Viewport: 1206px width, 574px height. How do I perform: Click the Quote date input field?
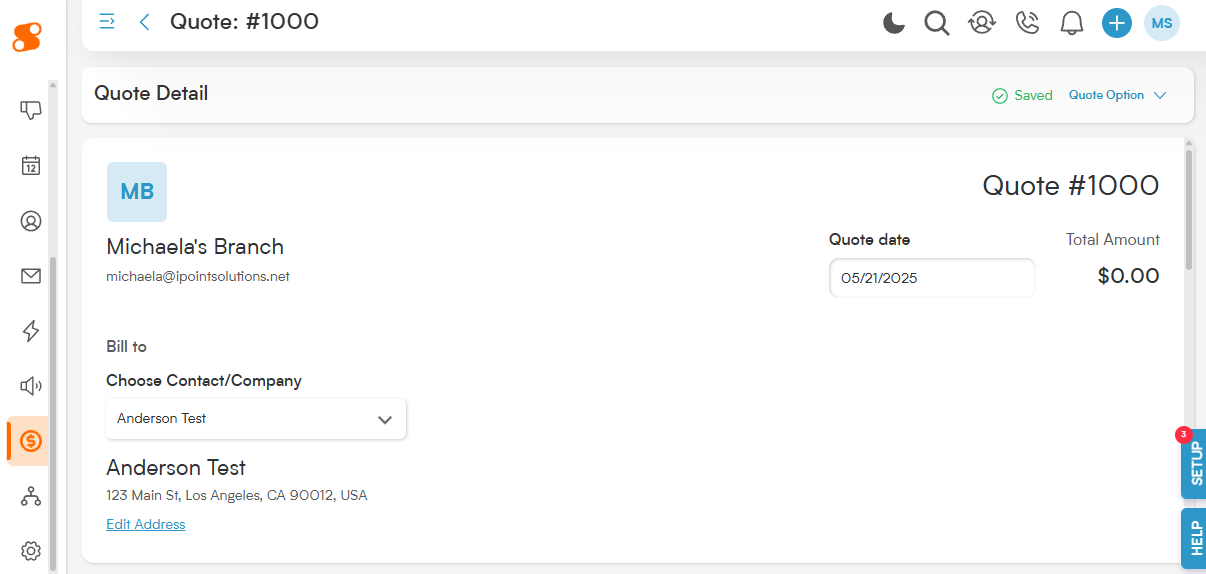(x=932, y=278)
